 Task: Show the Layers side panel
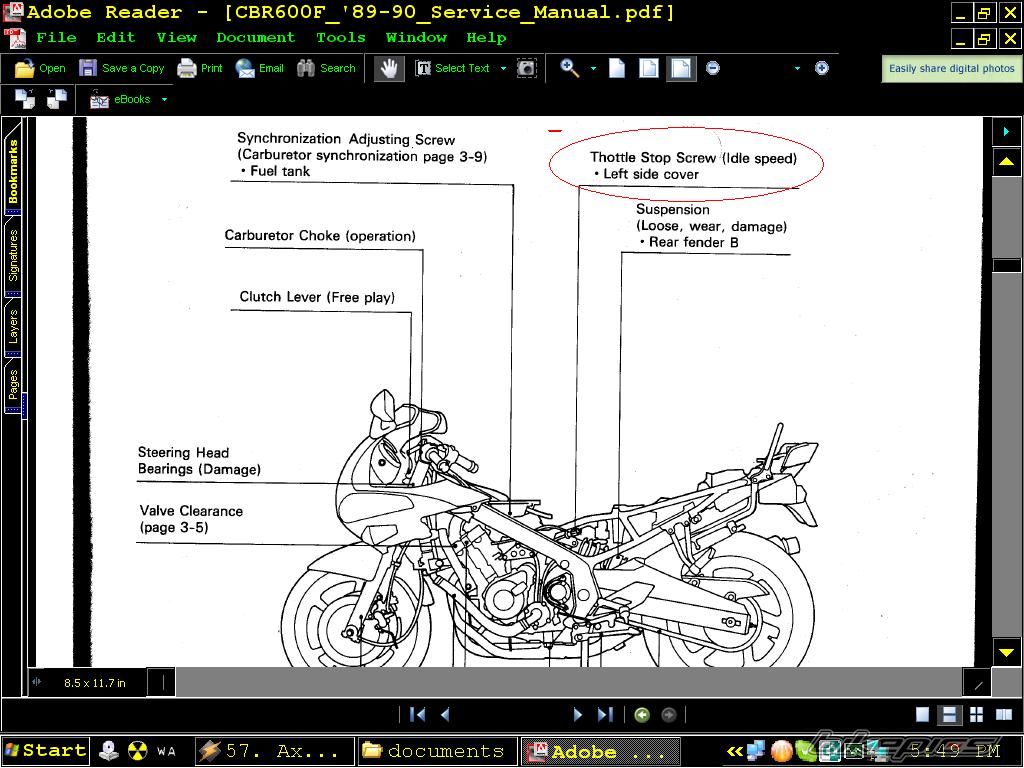pyautogui.click(x=13, y=327)
